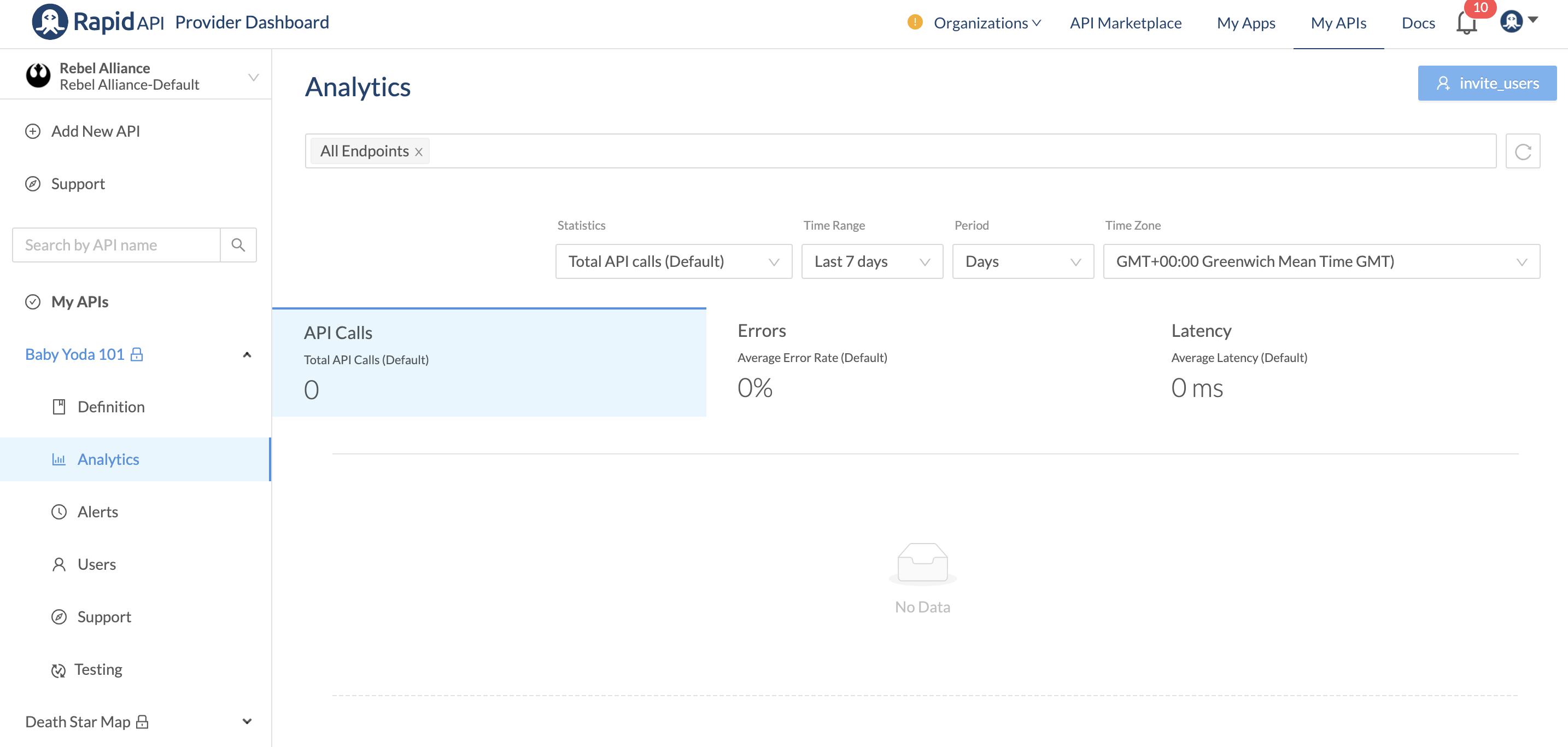Expand the Rebel Alliance organization switcher
This screenshot has height=747, width=1568.
tap(254, 77)
